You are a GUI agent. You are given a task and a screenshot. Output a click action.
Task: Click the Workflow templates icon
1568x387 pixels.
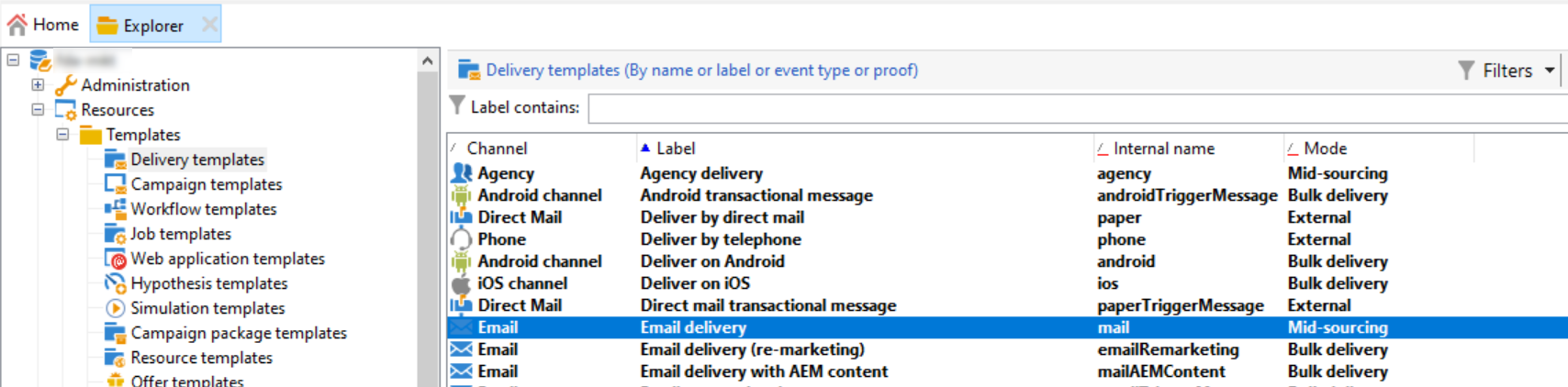[116, 209]
